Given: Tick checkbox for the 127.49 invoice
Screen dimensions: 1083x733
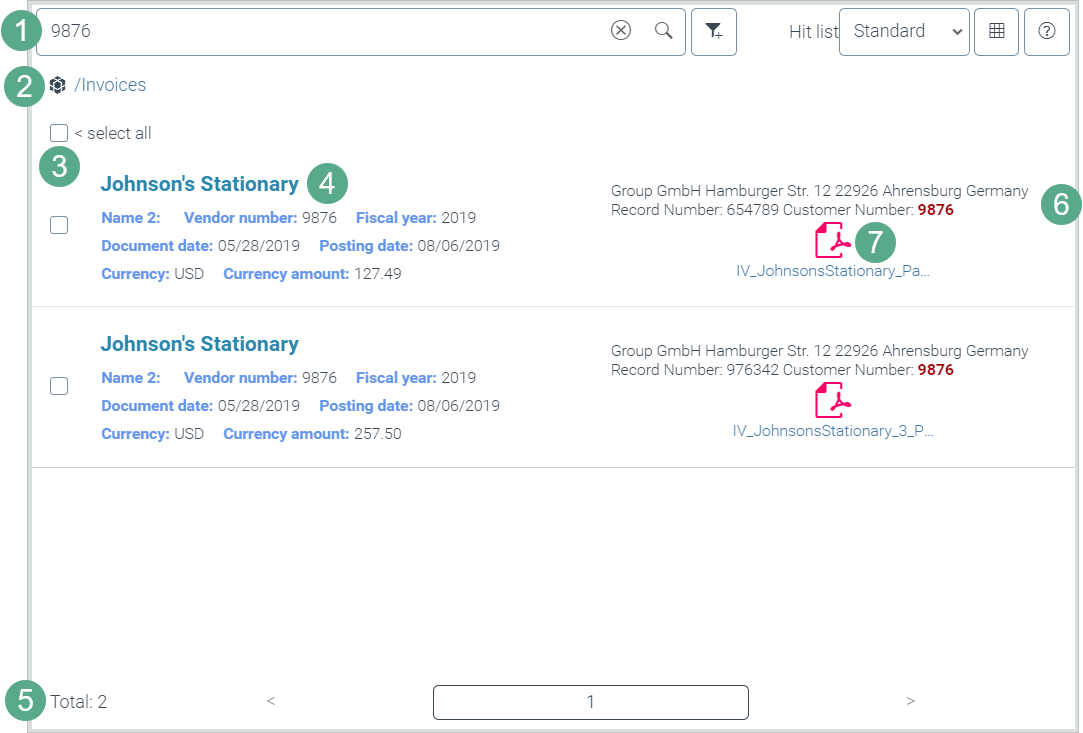Looking at the screenshot, I should 59,226.
